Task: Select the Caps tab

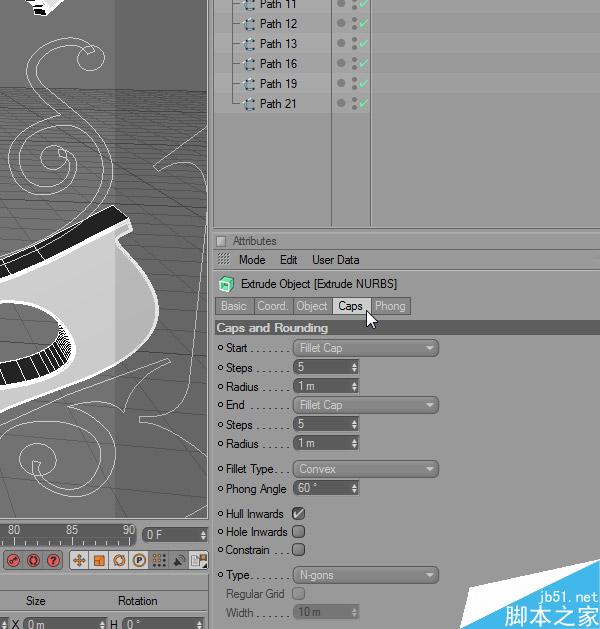Action: [351, 306]
